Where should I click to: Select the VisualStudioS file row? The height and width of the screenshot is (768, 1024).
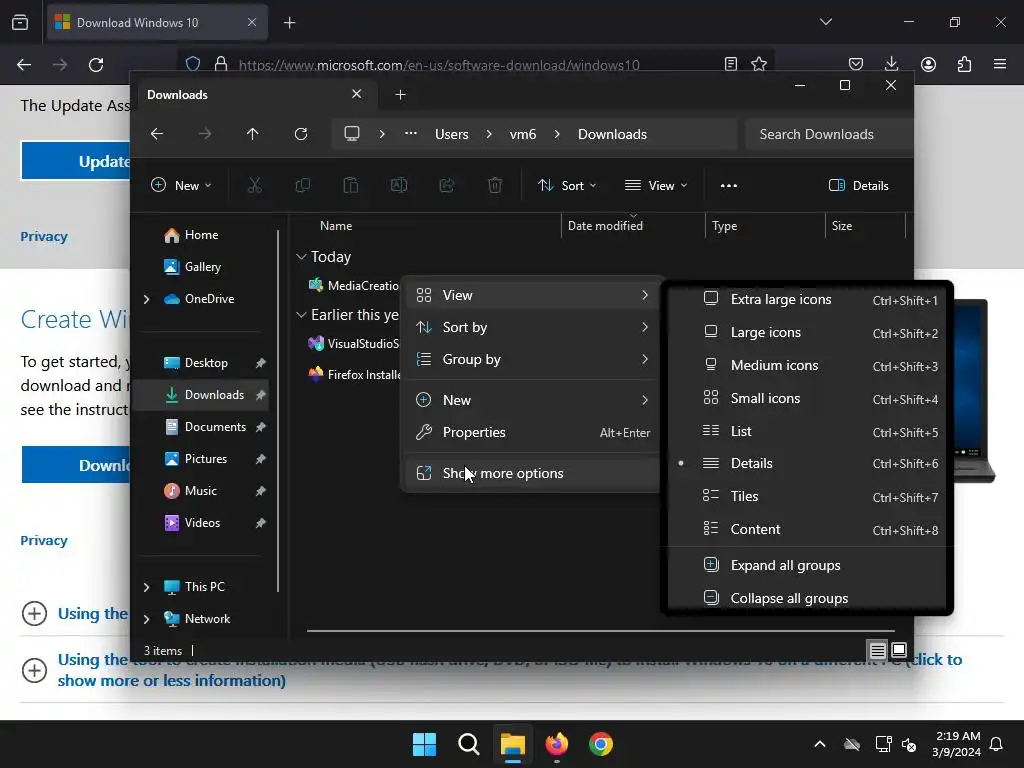(x=353, y=344)
